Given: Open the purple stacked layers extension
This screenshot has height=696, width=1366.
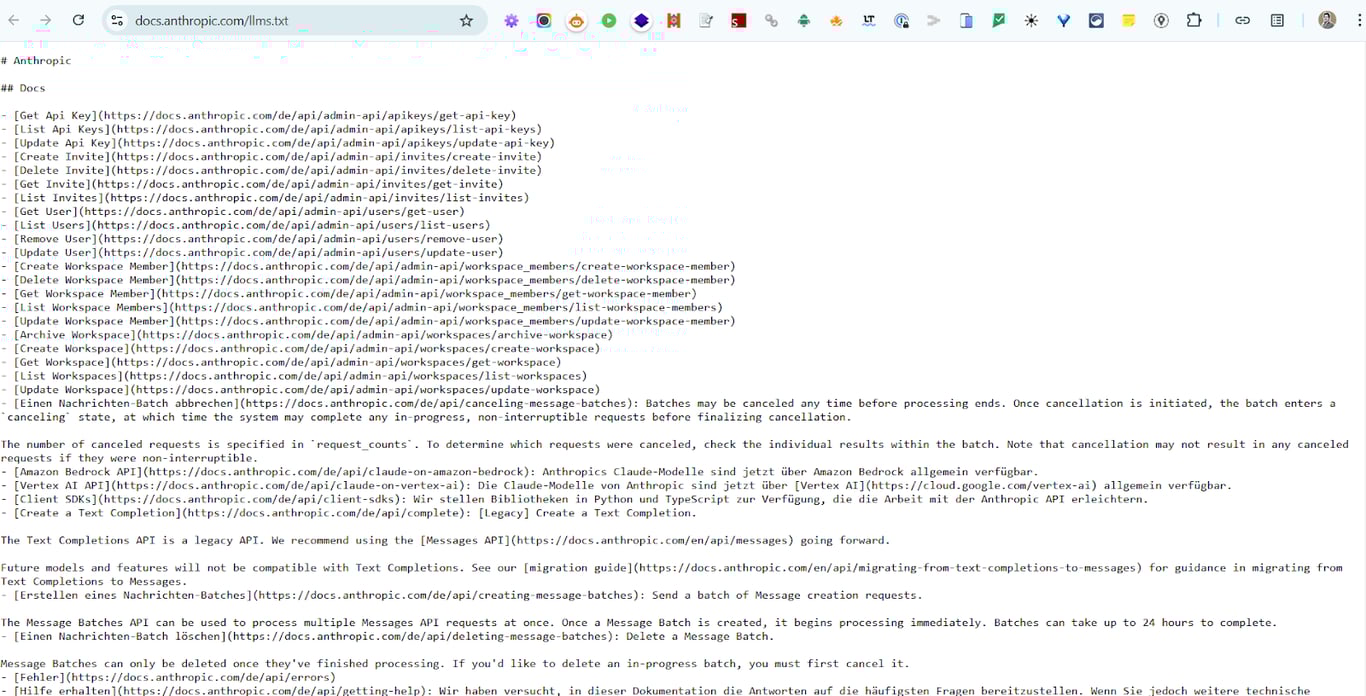Looking at the screenshot, I should 642,20.
